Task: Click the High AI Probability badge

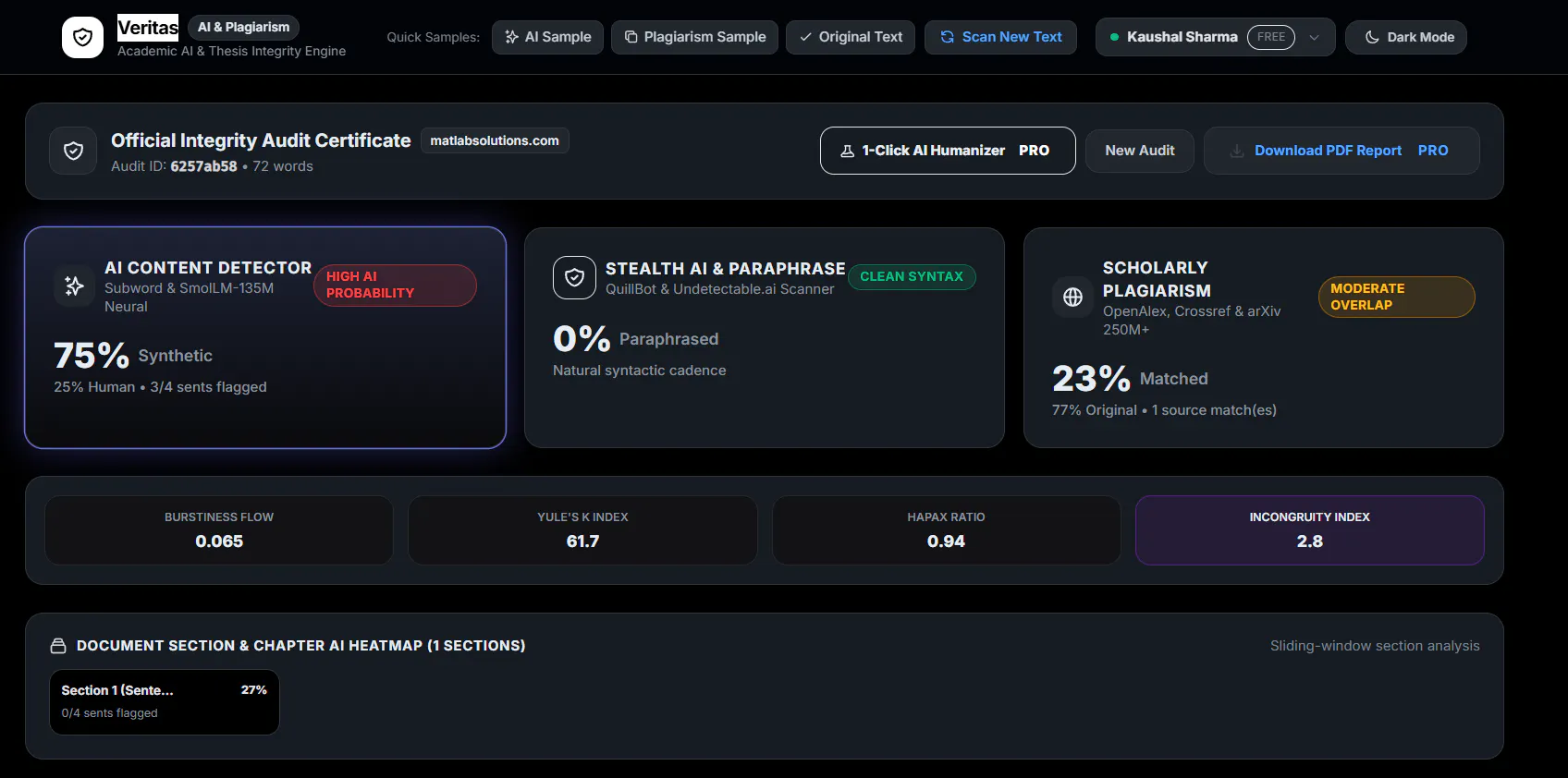Action: point(395,285)
